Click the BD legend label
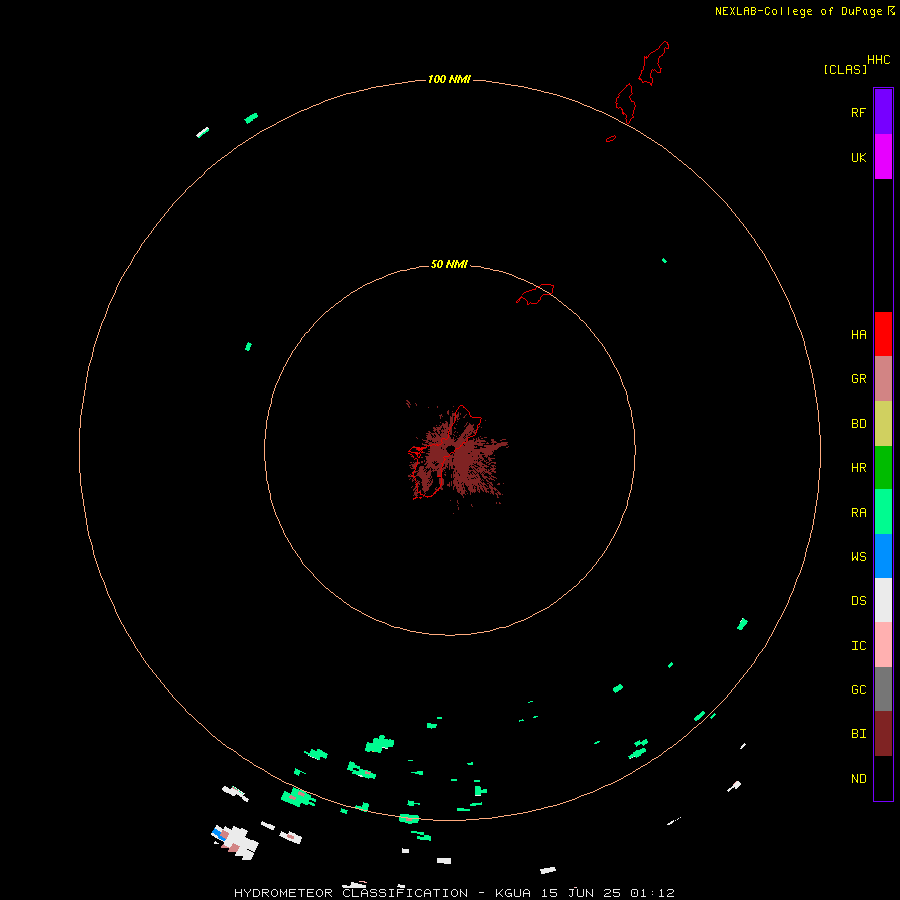Screen dimensions: 900x900 (x=858, y=424)
